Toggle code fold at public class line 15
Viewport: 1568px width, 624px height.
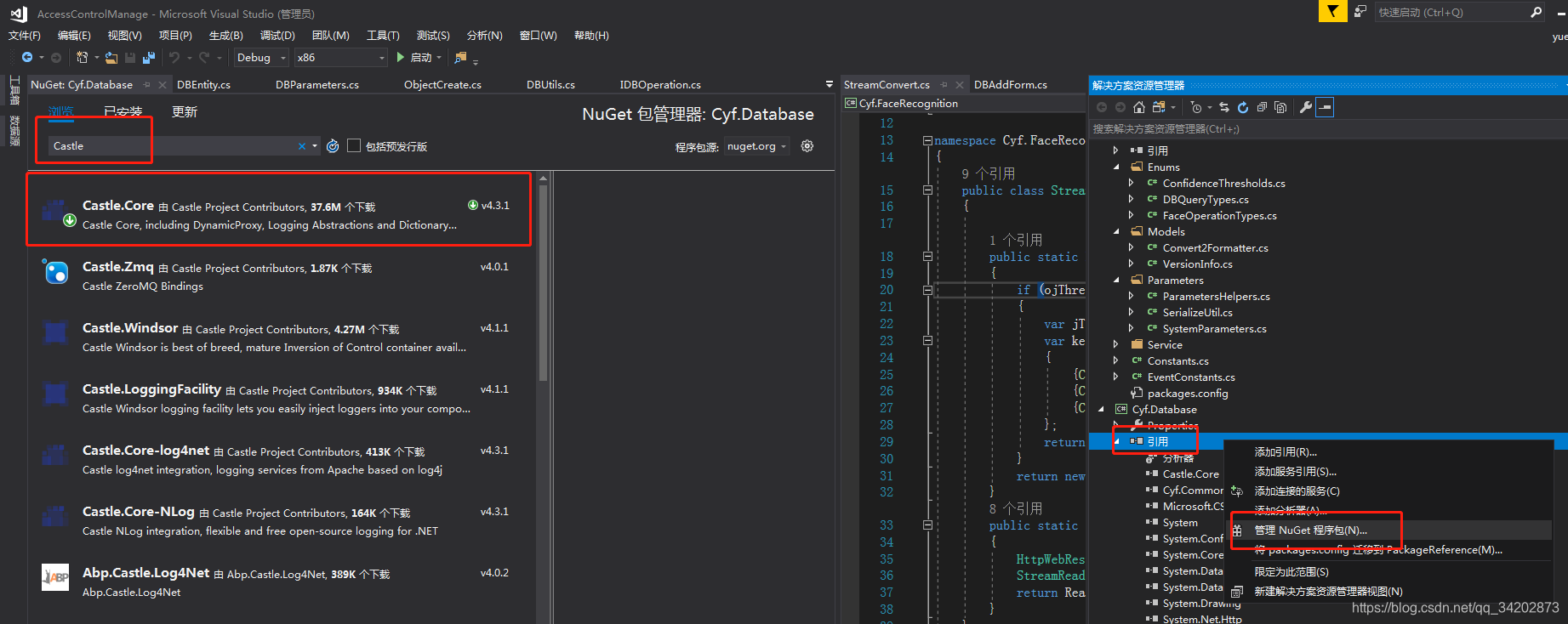[927, 190]
